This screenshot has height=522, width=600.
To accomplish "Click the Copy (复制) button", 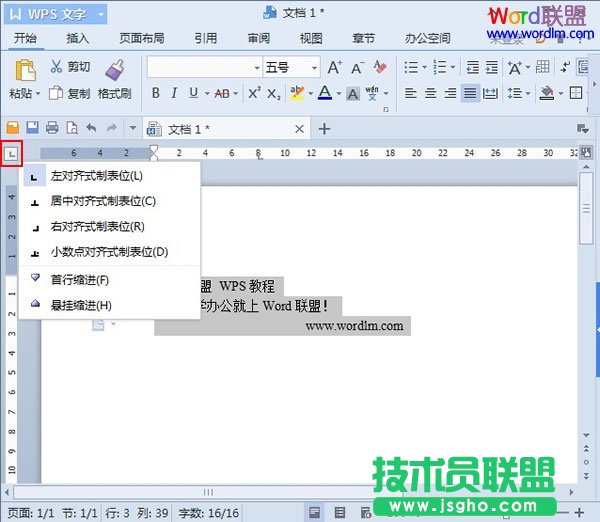I will [x=70, y=93].
